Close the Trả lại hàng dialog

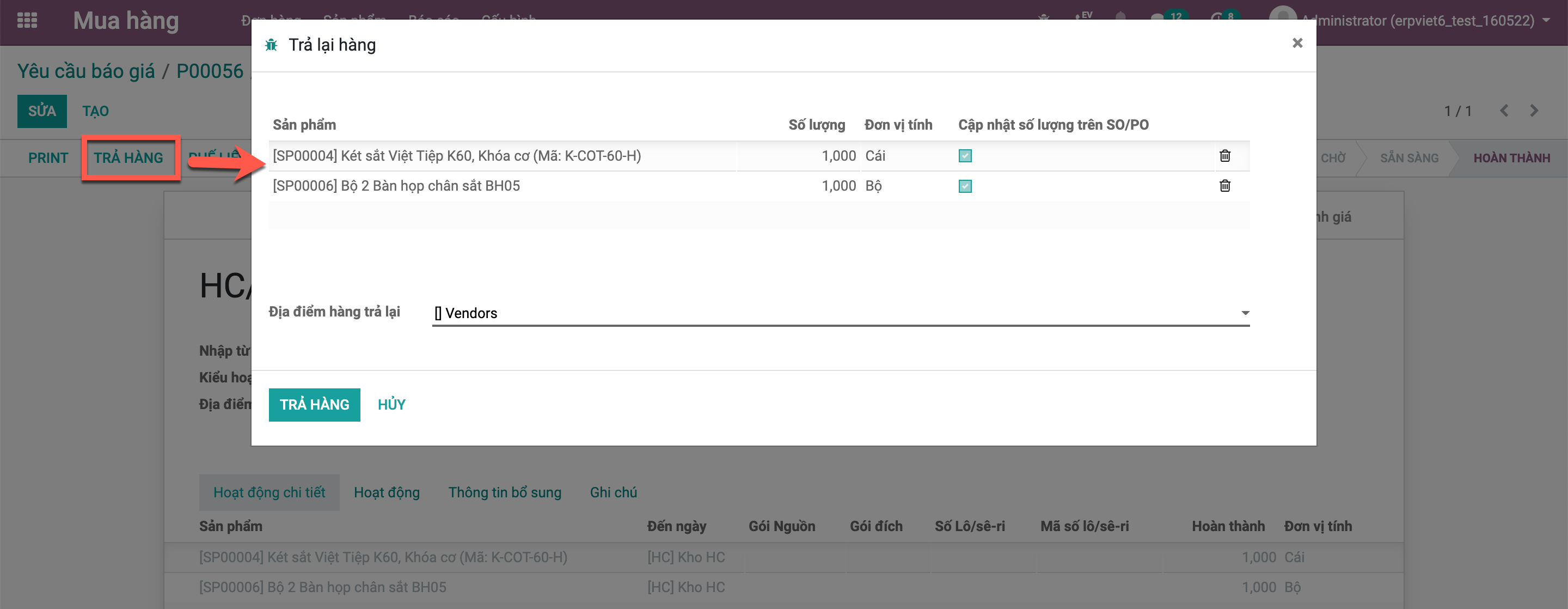1297,42
